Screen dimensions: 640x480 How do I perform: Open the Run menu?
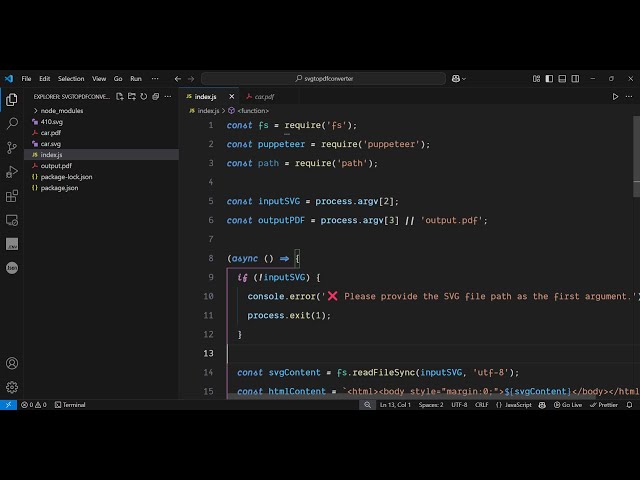[136, 79]
